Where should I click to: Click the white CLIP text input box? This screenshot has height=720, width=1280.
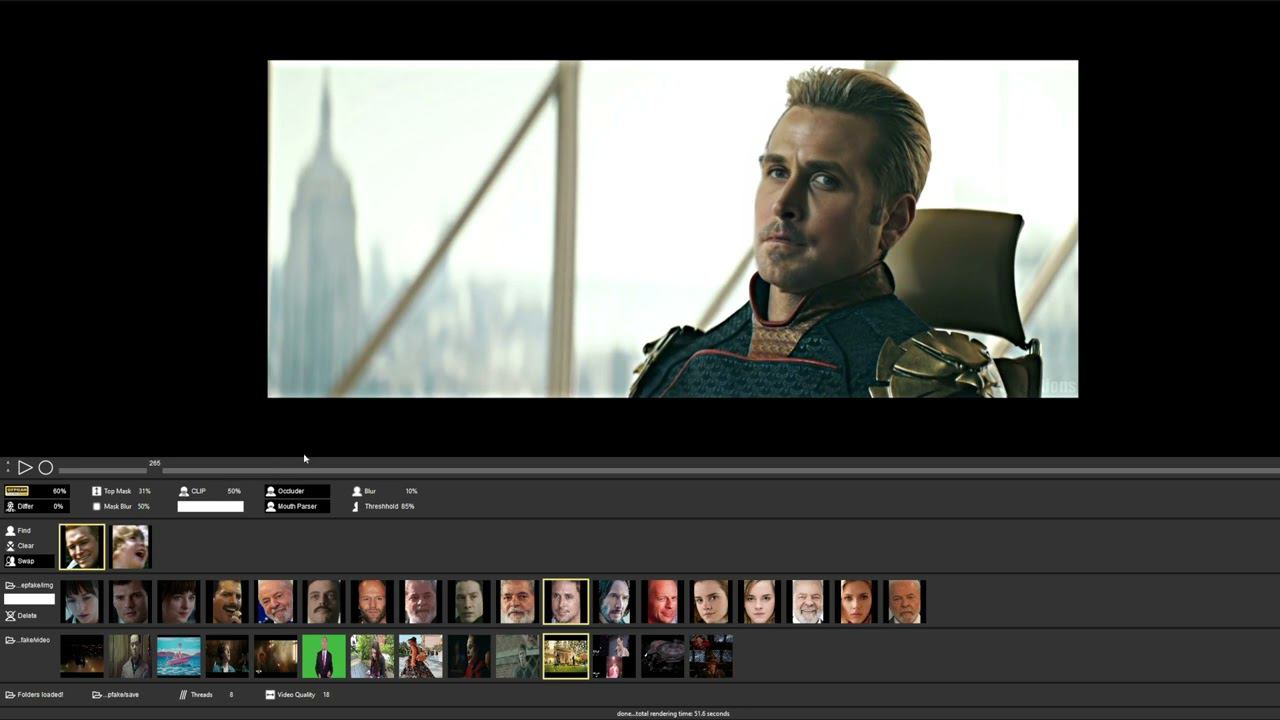click(210, 506)
